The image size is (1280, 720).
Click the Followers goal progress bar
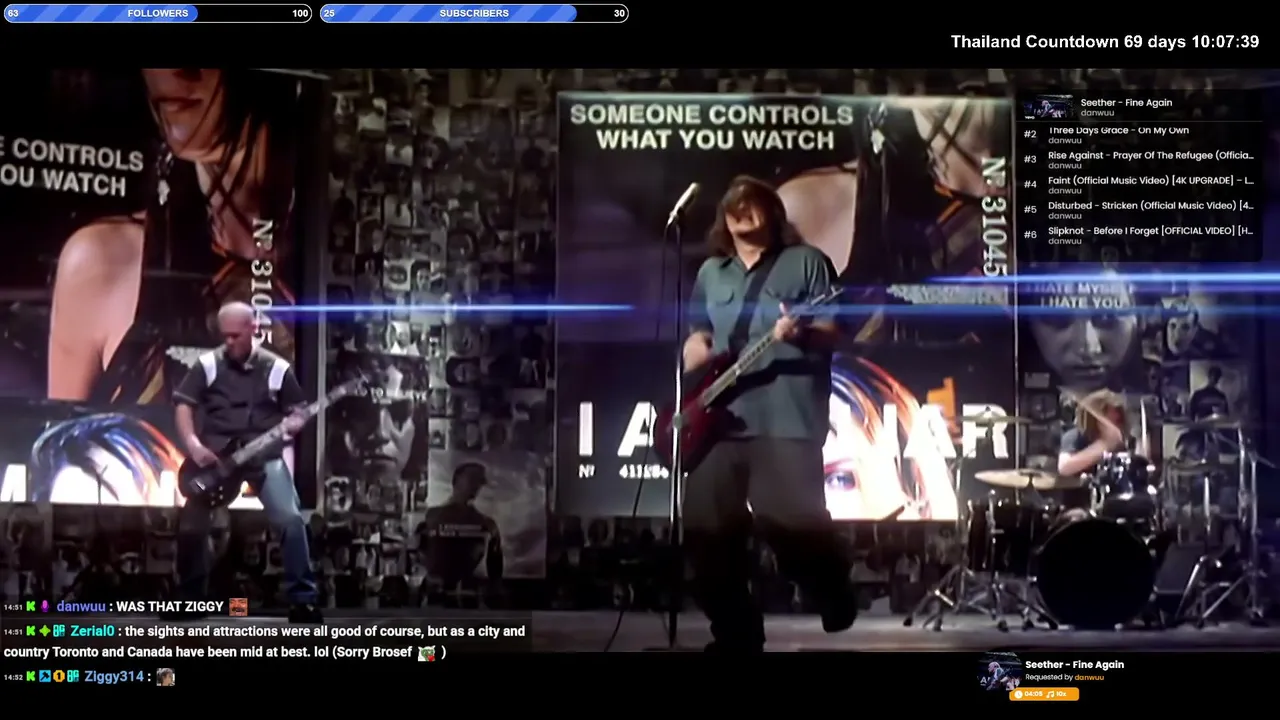(157, 13)
